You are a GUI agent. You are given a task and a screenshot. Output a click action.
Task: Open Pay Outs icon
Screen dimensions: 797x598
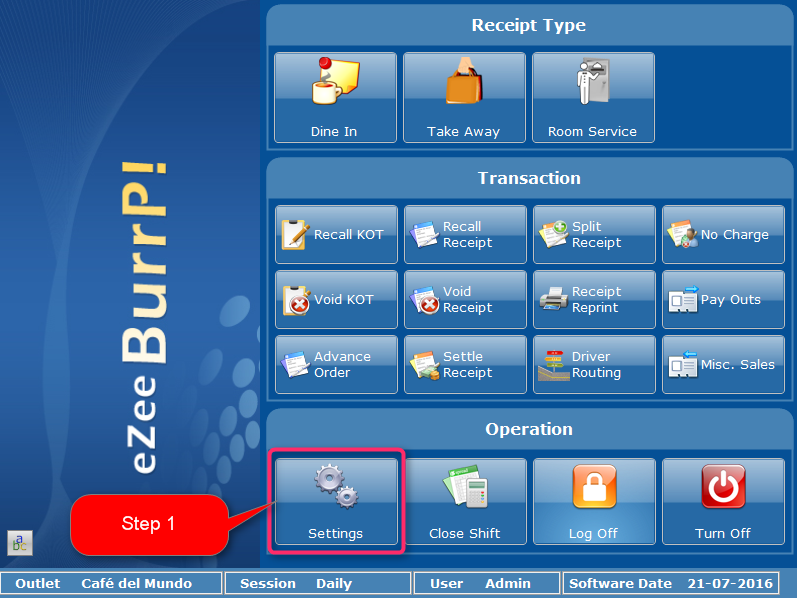point(683,299)
